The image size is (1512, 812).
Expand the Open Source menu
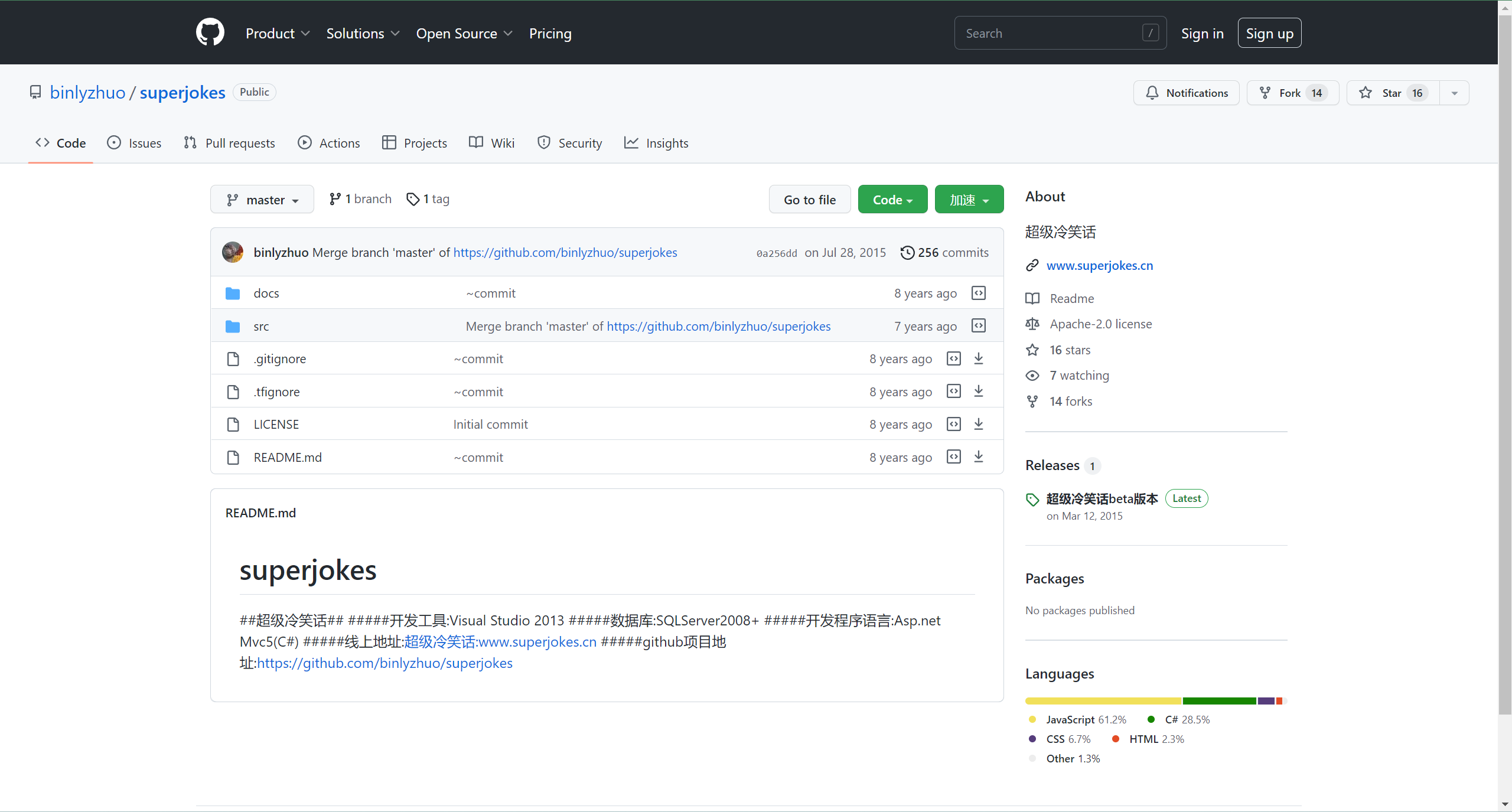coord(464,34)
